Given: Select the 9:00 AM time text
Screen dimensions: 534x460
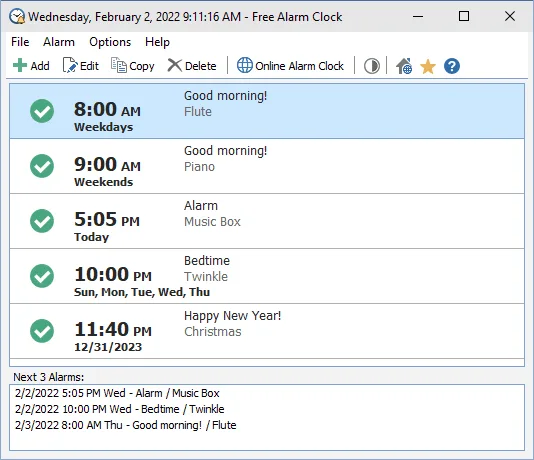Looking at the screenshot, I should point(107,164).
